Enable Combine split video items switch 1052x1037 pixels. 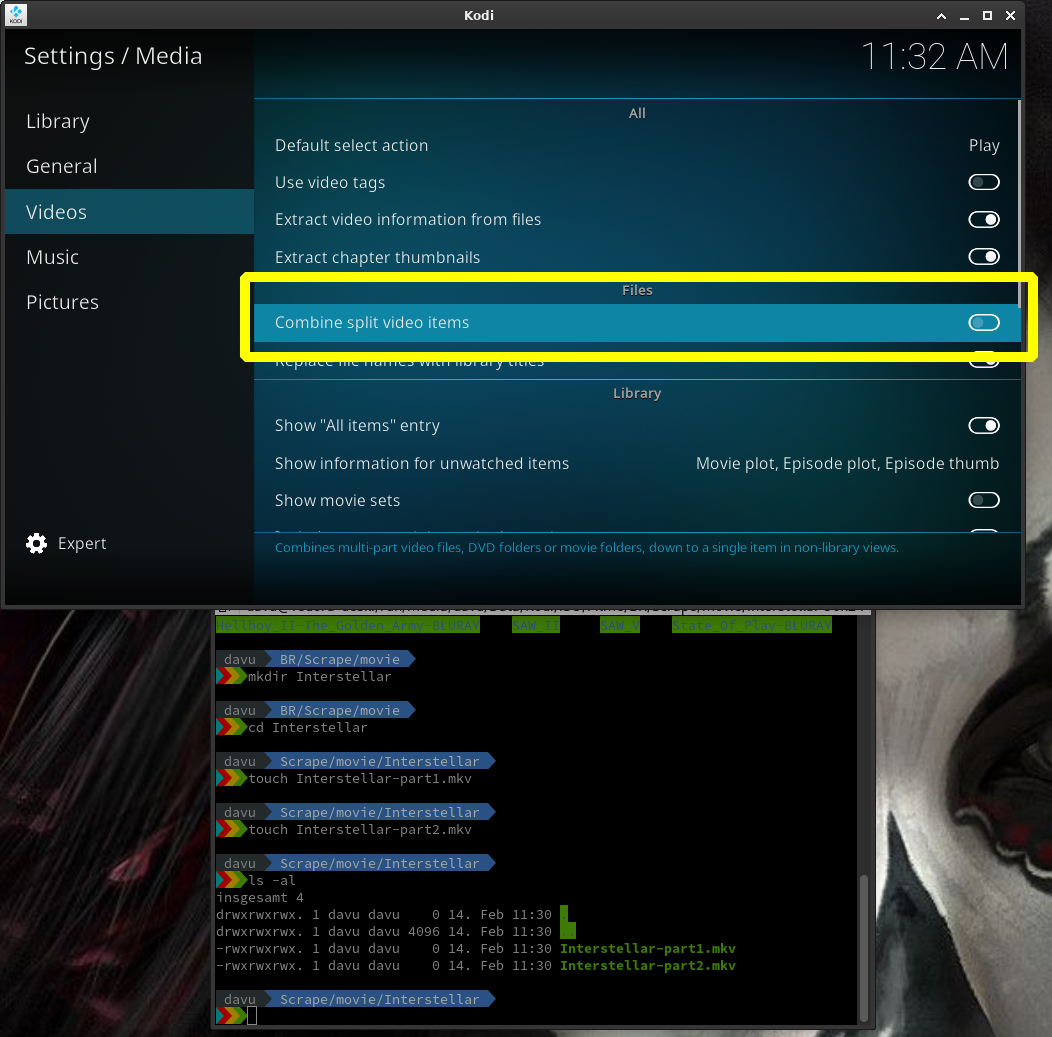[x=984, y=323]
